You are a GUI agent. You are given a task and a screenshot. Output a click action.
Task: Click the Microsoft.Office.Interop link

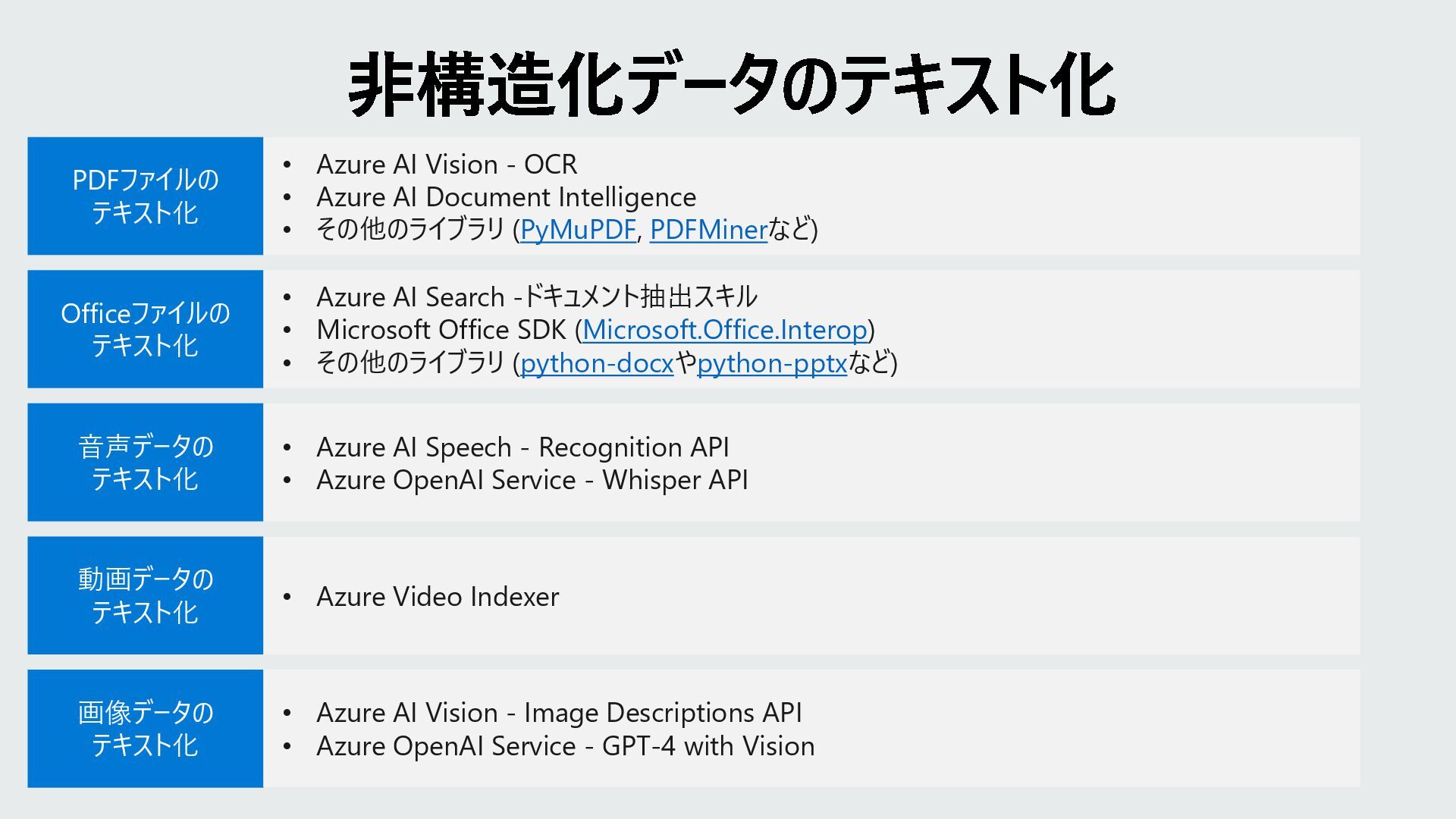pyautogui.click(x=724, y=330)
